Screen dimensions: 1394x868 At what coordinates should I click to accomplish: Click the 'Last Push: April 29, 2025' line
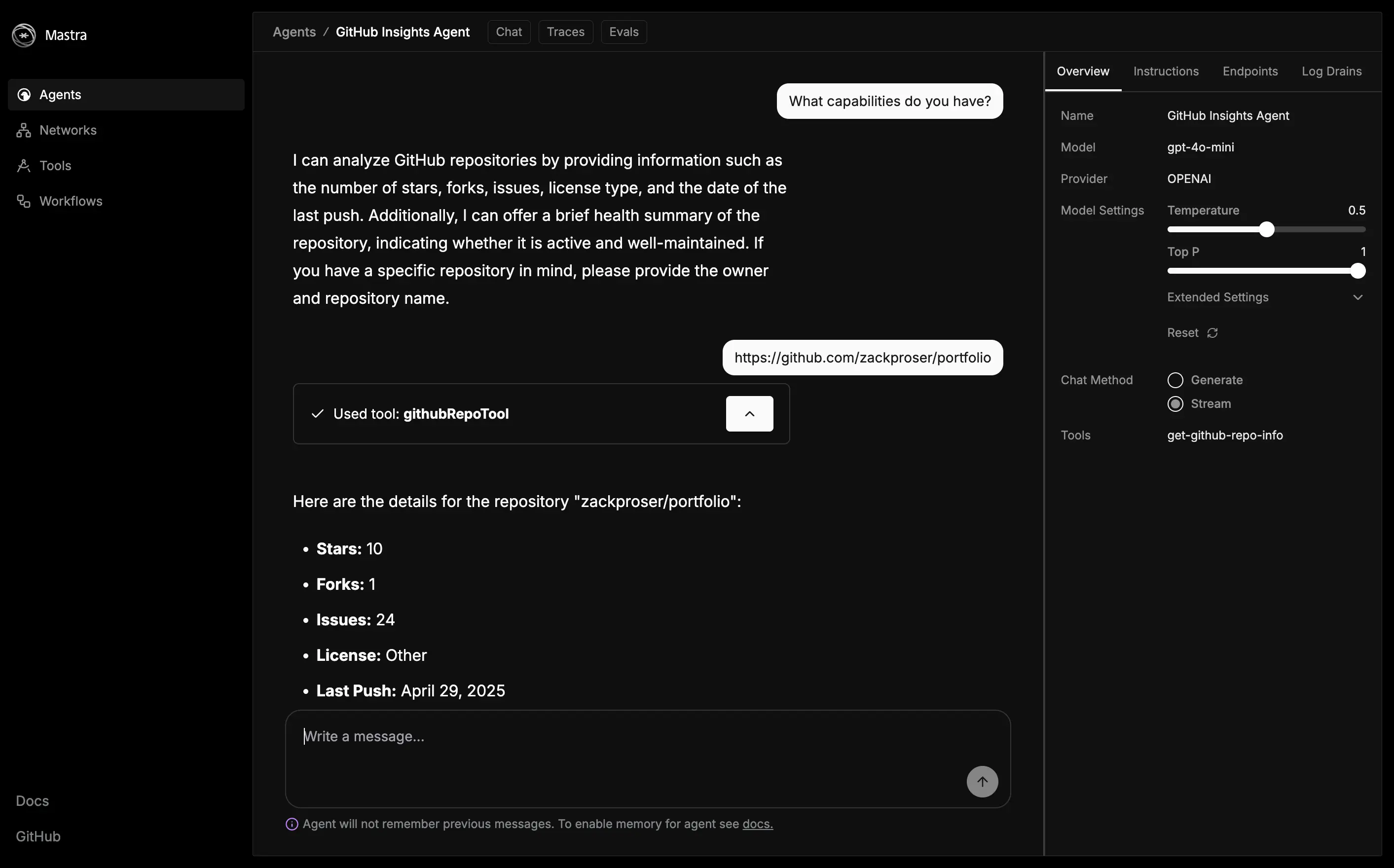[410, 690]
